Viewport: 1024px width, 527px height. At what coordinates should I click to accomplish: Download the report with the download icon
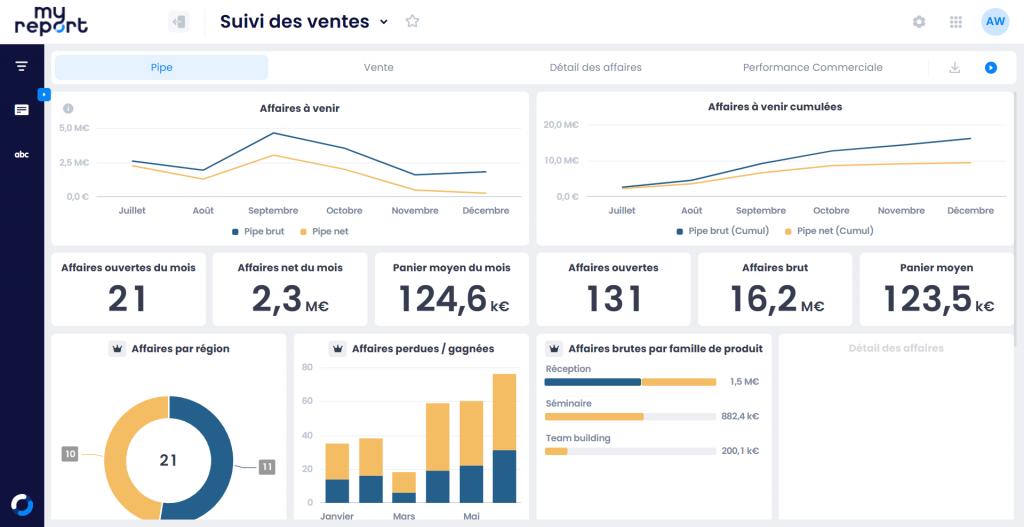pyautogui.click(x=954, y=68)
